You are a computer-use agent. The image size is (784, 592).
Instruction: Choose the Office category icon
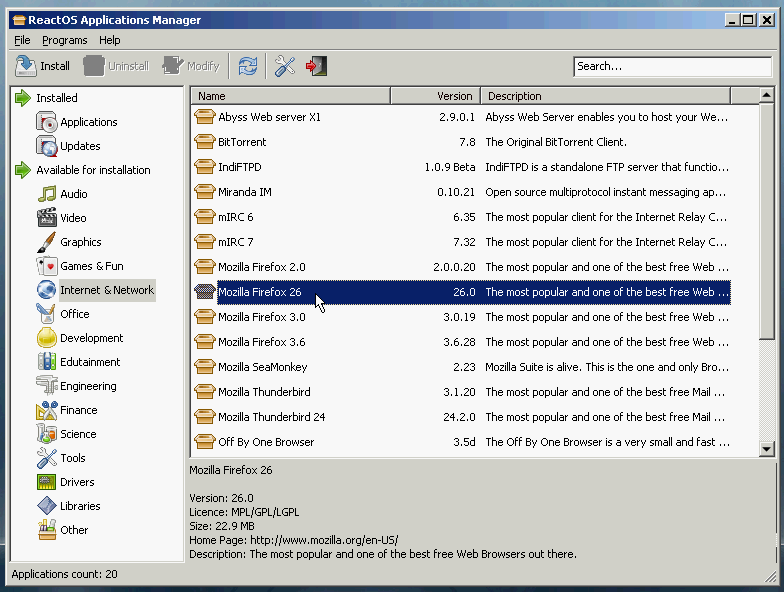click(x=46, y=314)
